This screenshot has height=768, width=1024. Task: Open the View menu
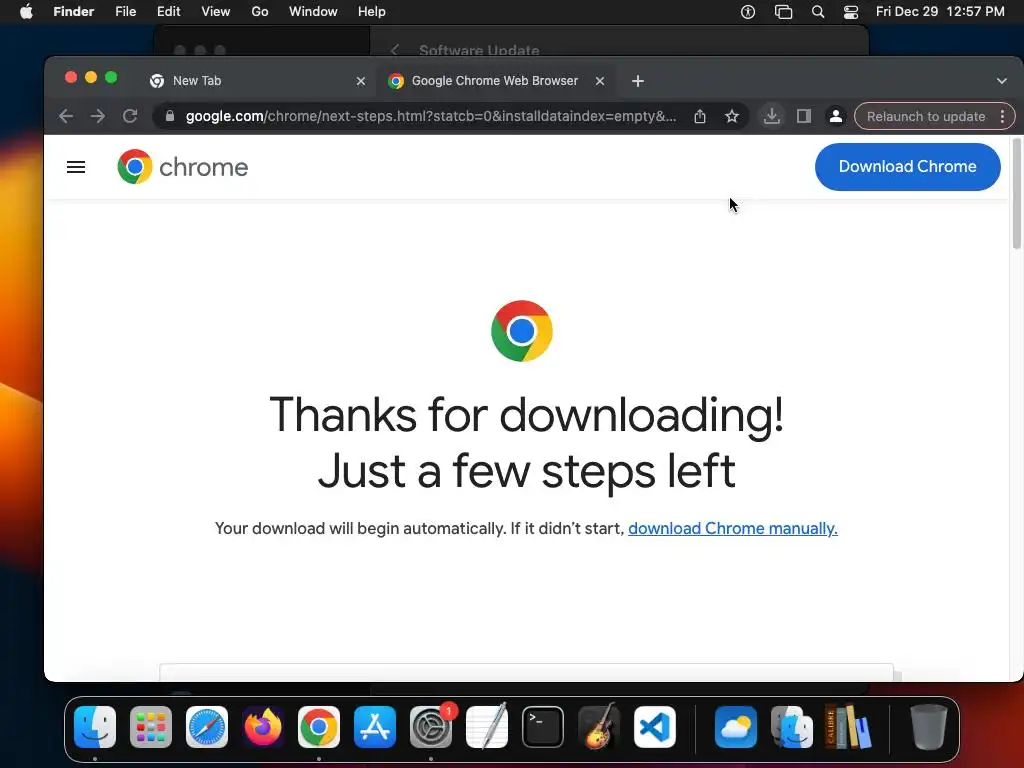pyautogui.click(x=216, y=12)
